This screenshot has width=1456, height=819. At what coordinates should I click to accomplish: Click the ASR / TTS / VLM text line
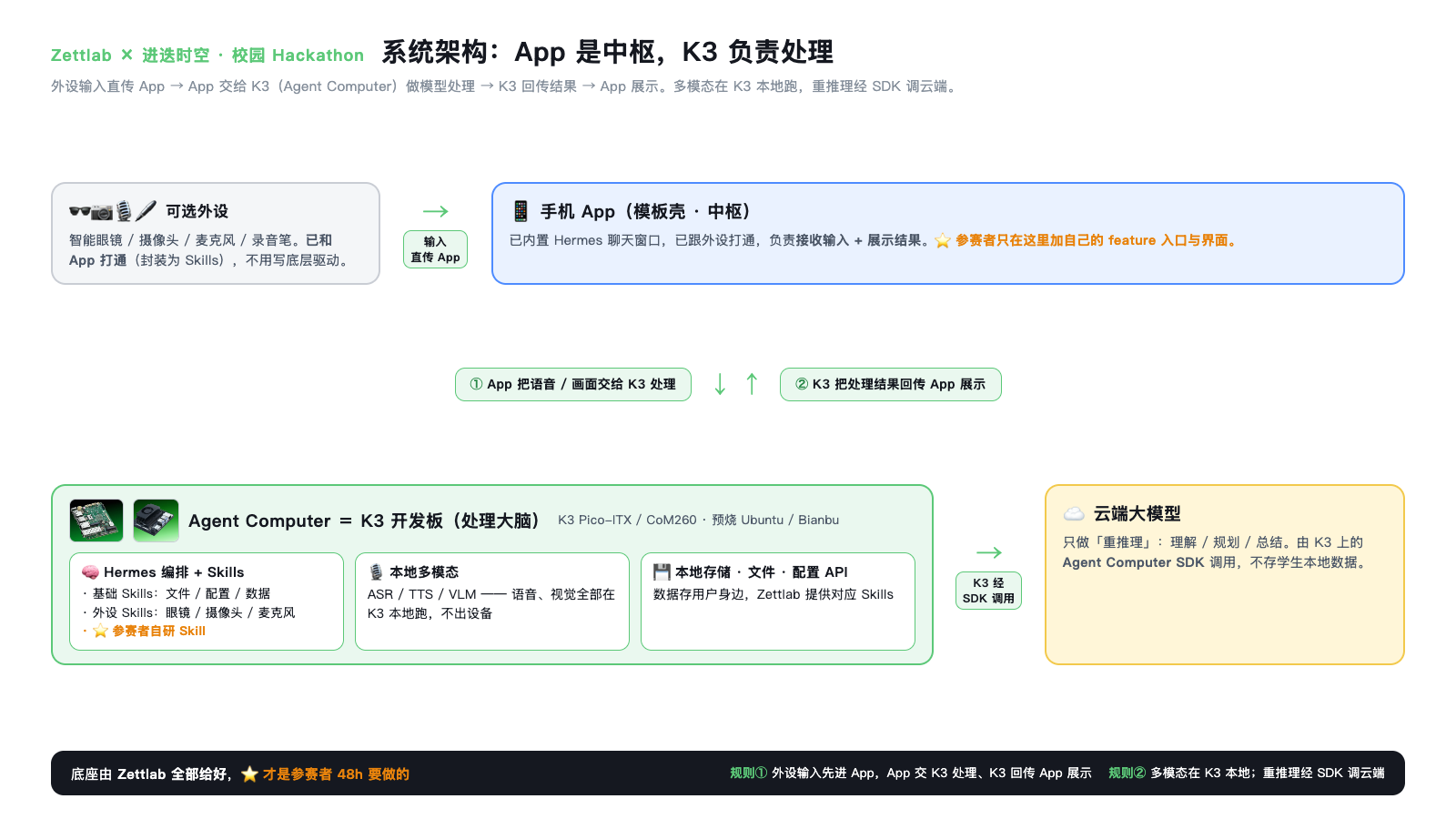[491, 603]
